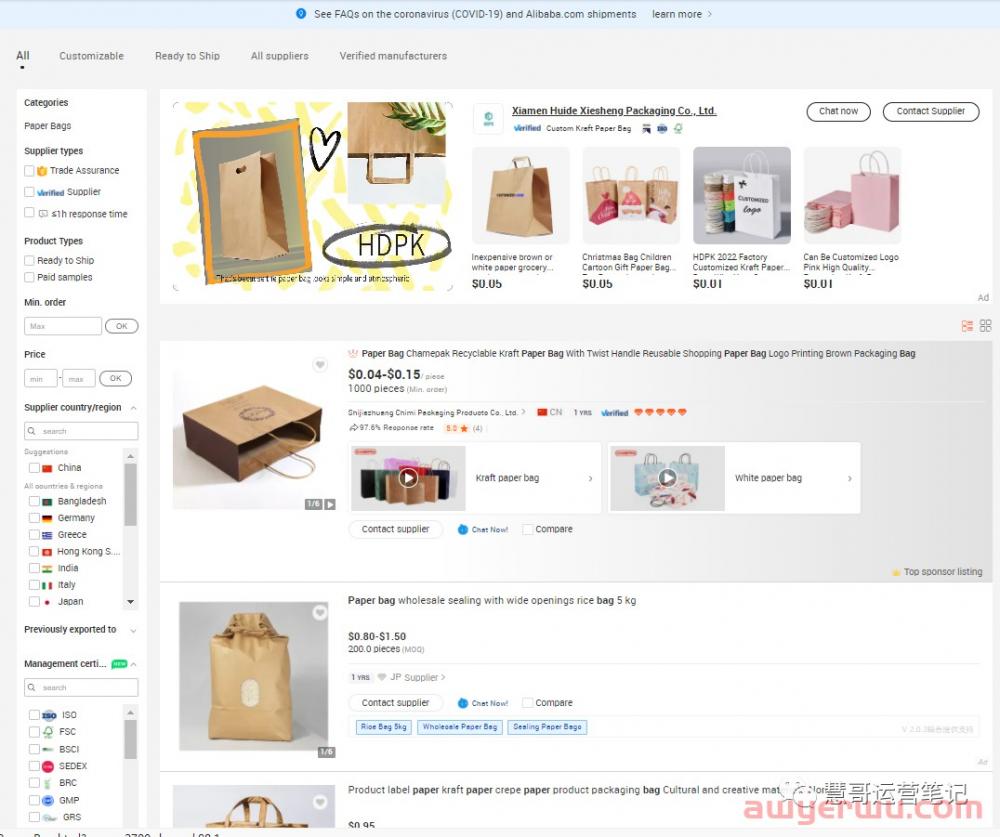The width and height of the screenshot is (1000, 837).
Task: Check Compare for the Chamepak paper bag
Action: point(527,529)
